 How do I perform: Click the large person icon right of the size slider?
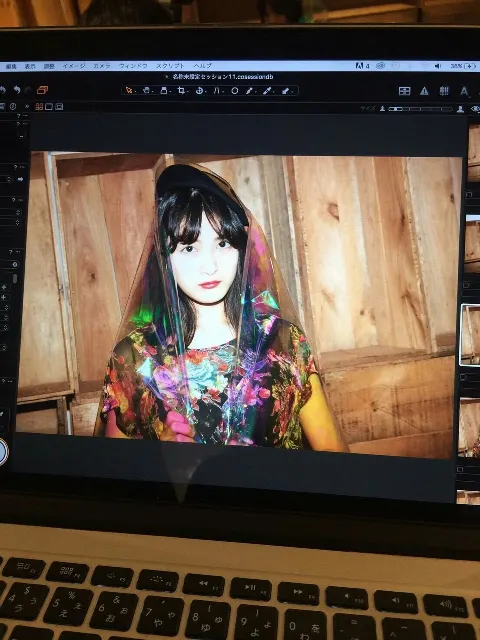(460, 109)
